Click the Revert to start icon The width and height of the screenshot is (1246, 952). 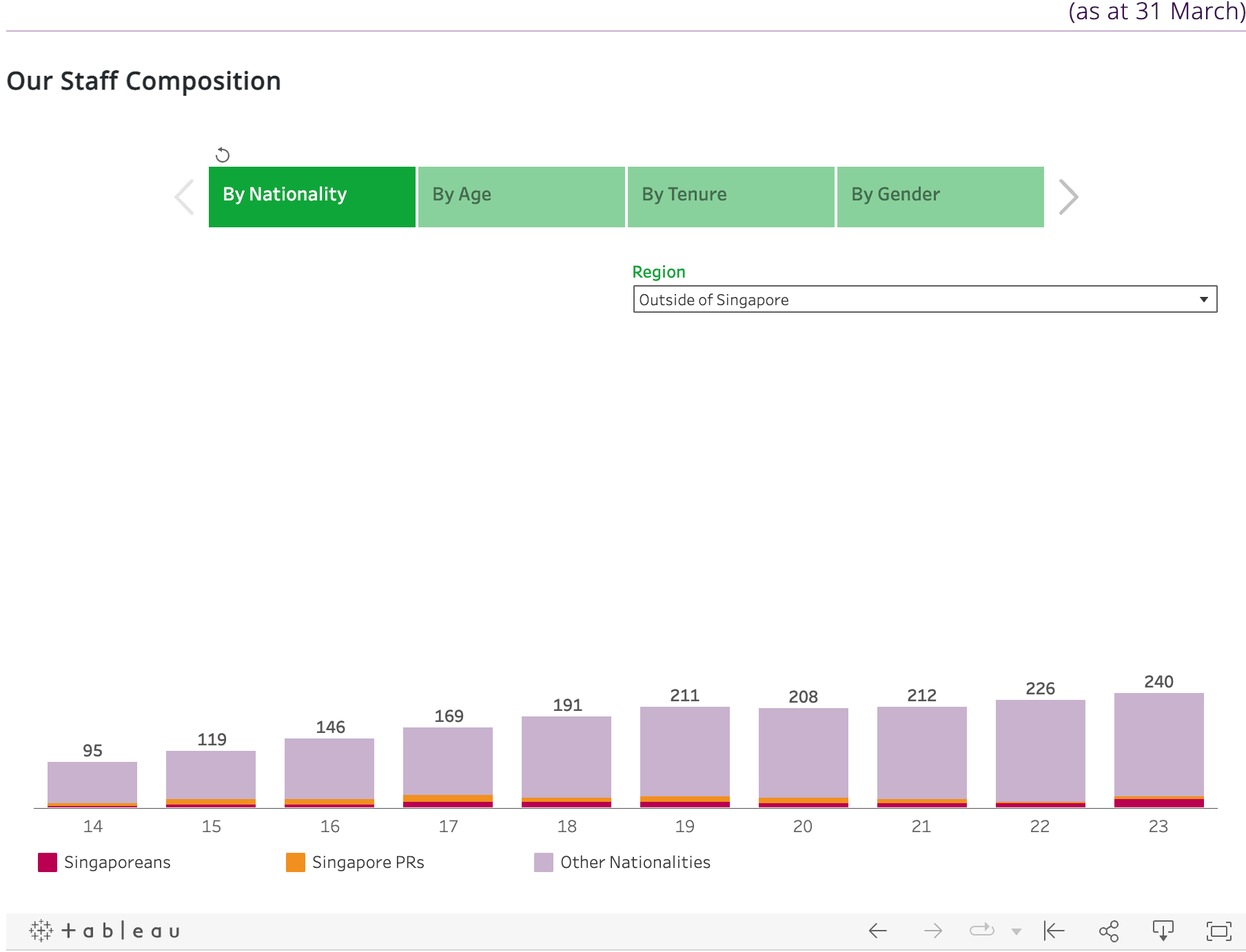(x=1054, y=931)
